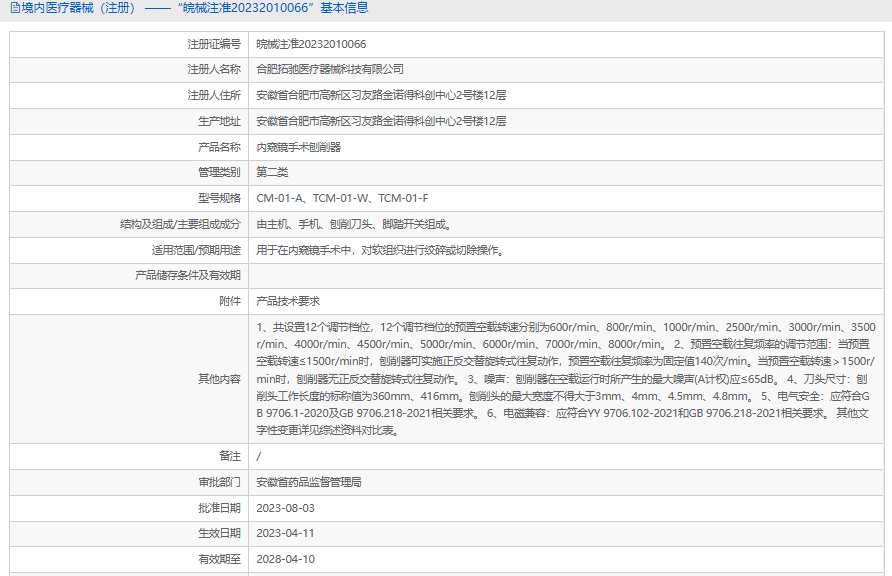Select the 其他内容 label
This screenshot has width=892, height=576.
[x=220, y=379]
